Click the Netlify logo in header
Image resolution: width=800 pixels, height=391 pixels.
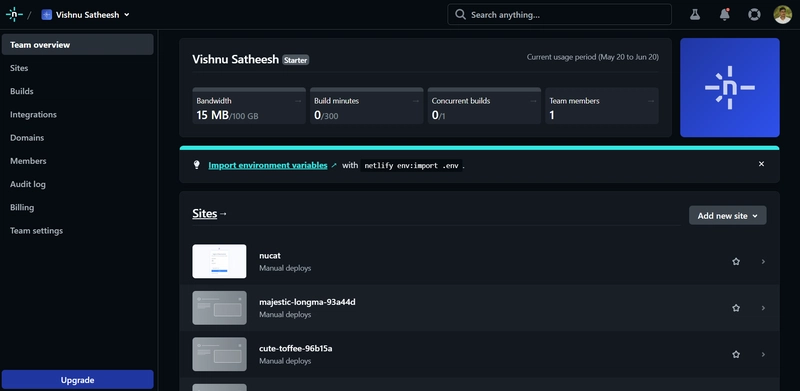click(14, 14)
